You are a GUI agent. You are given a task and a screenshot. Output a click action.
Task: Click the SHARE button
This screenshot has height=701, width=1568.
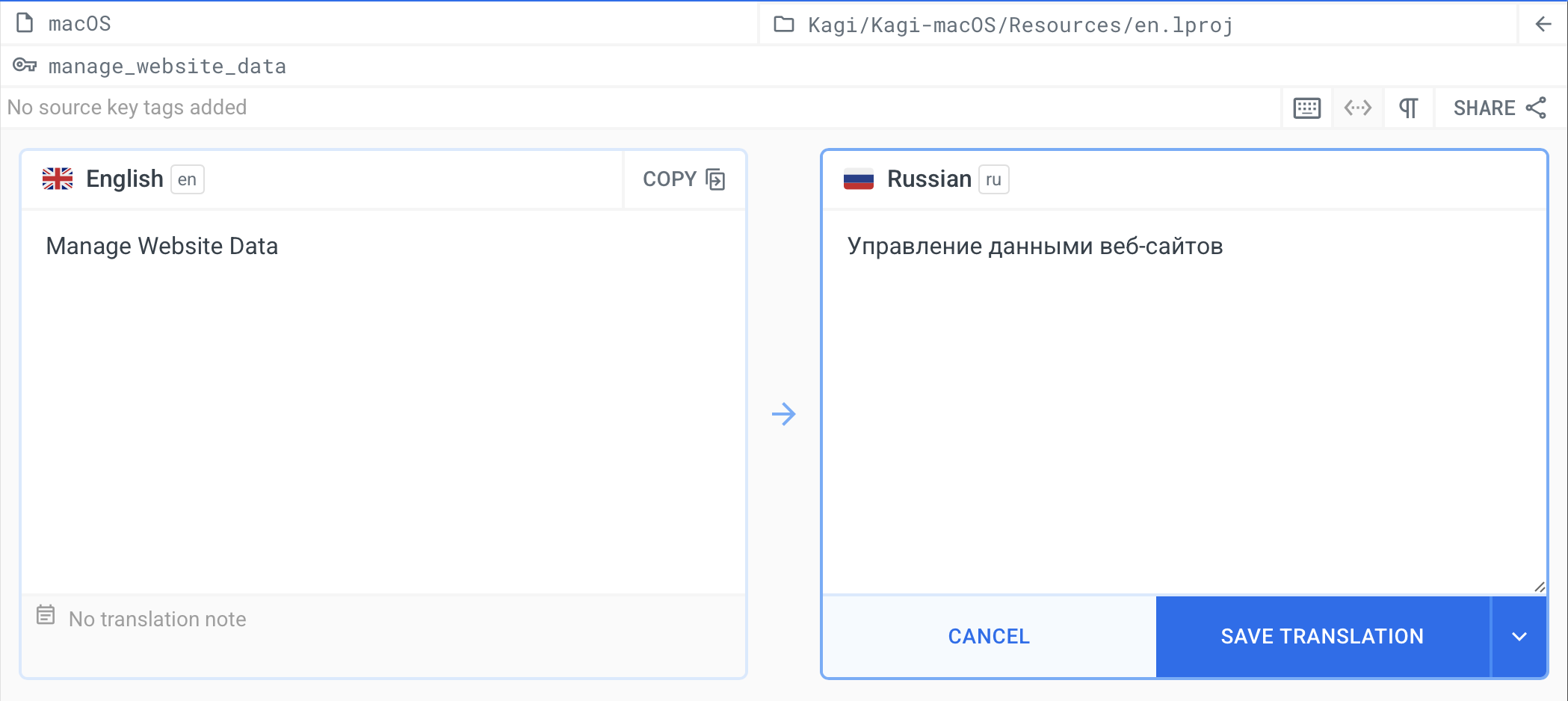1498,108
